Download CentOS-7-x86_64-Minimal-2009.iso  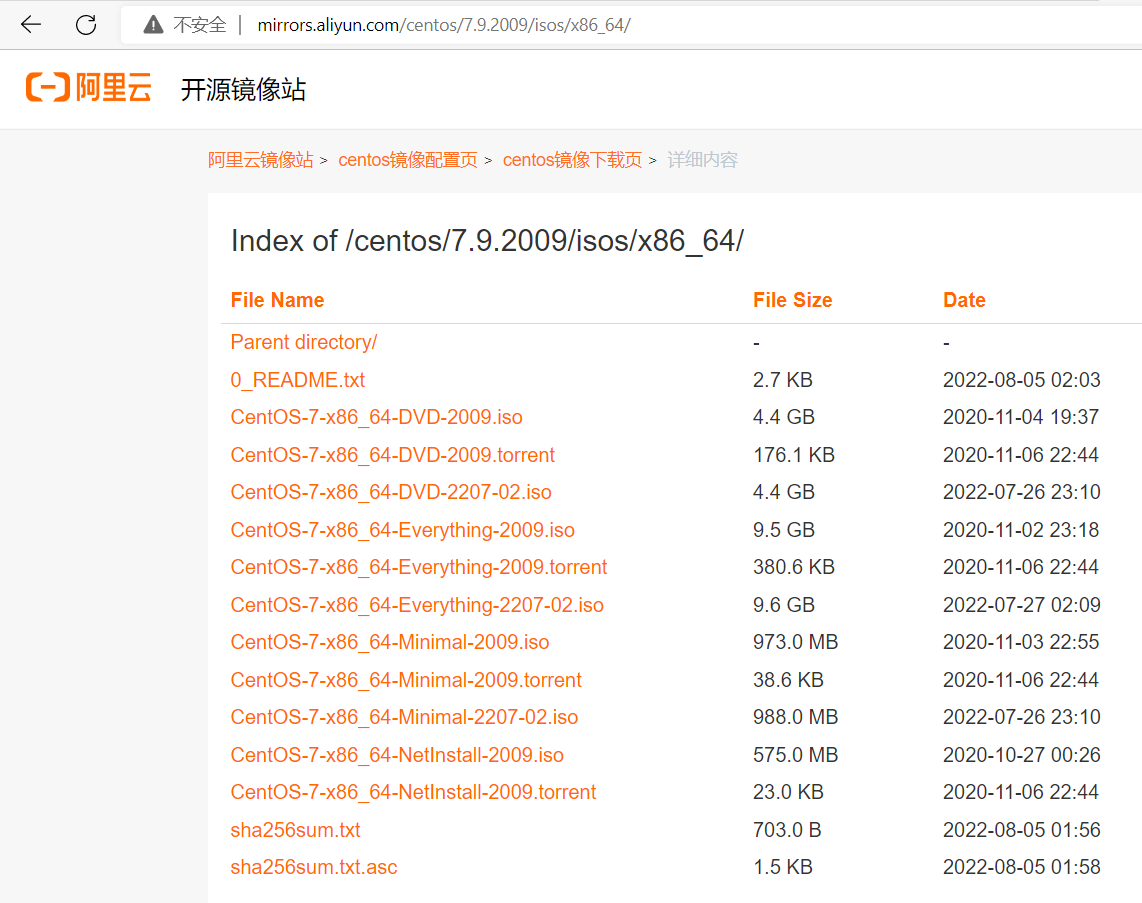click(390, 642)
